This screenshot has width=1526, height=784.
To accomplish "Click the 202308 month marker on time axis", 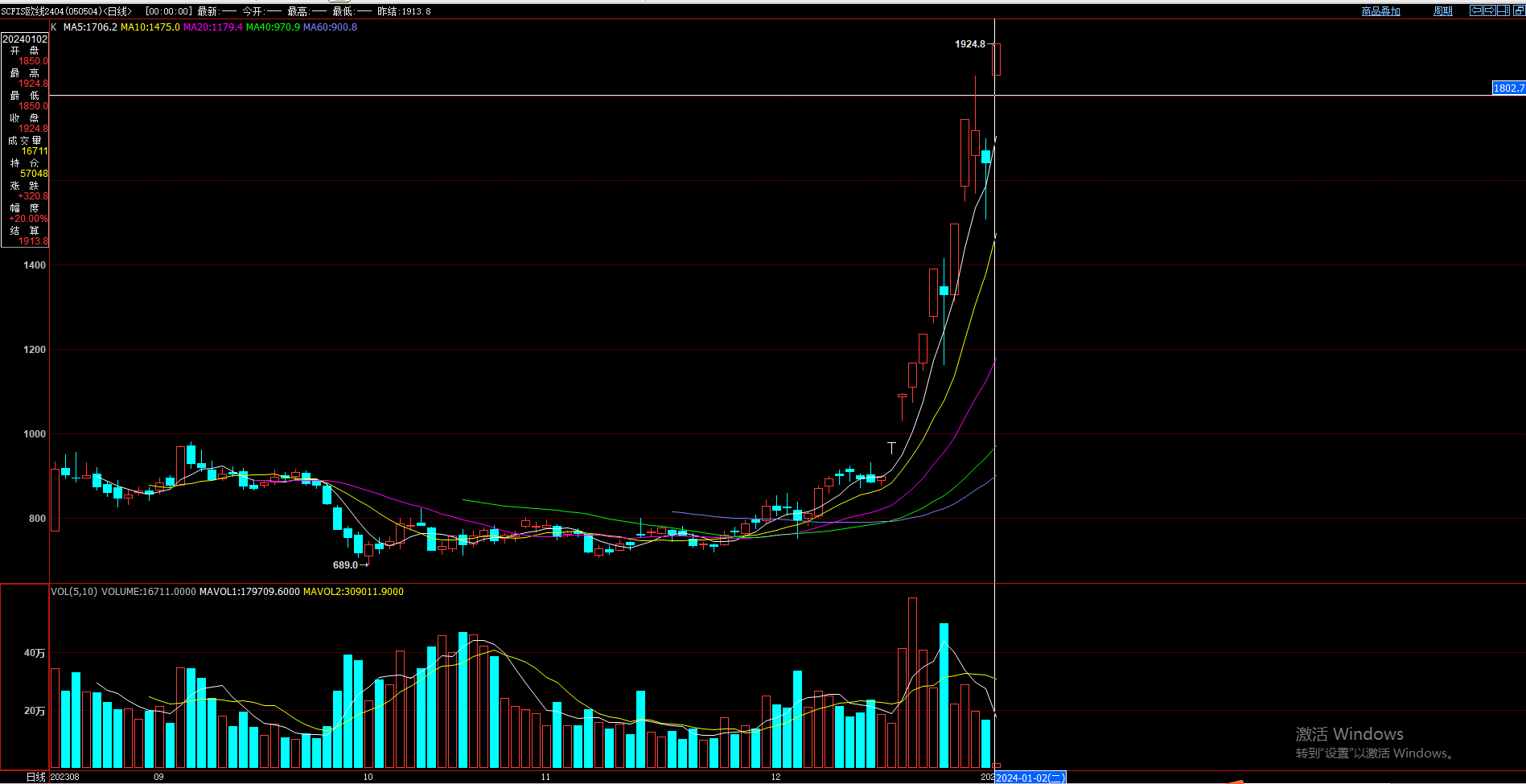I will point(64,777).
